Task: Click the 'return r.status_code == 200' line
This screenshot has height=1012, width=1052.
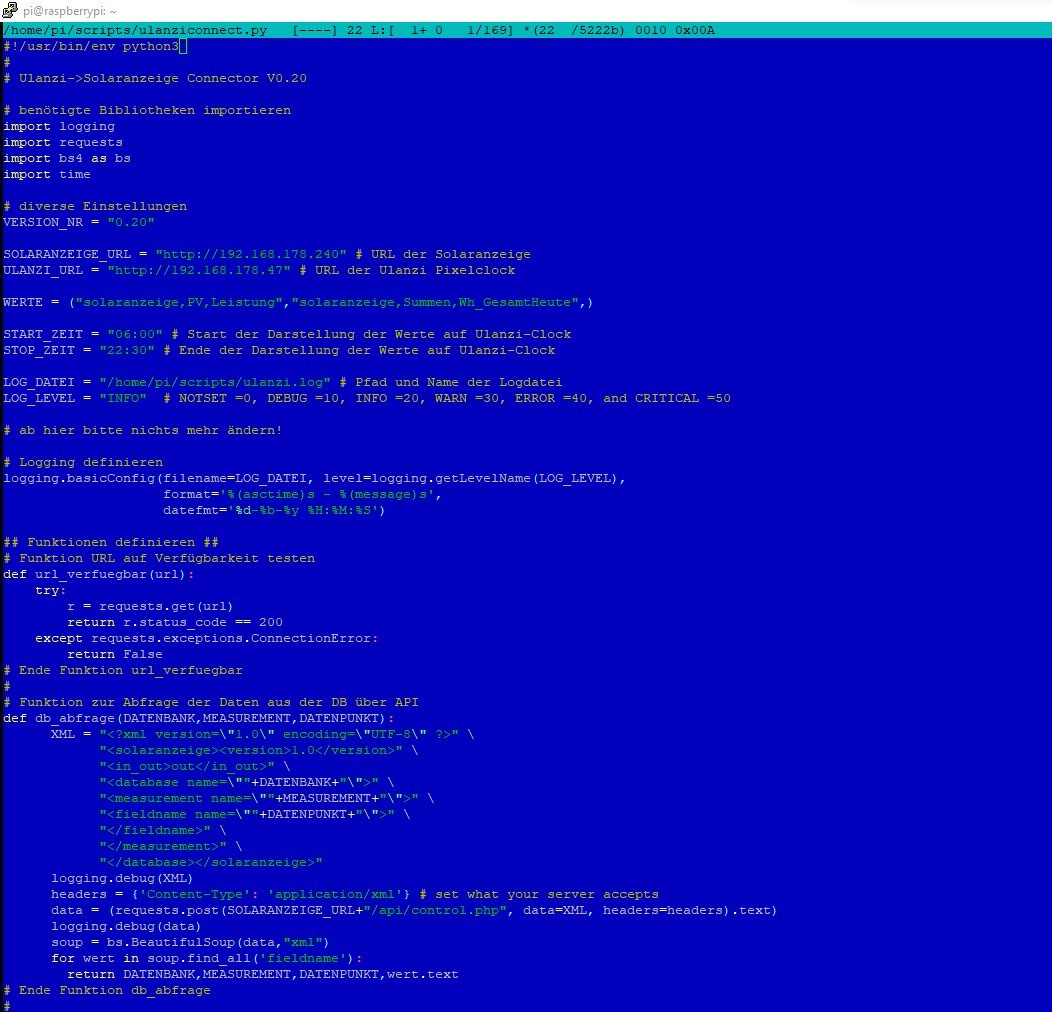Action: pyautogui.click(x=175, y=622)
